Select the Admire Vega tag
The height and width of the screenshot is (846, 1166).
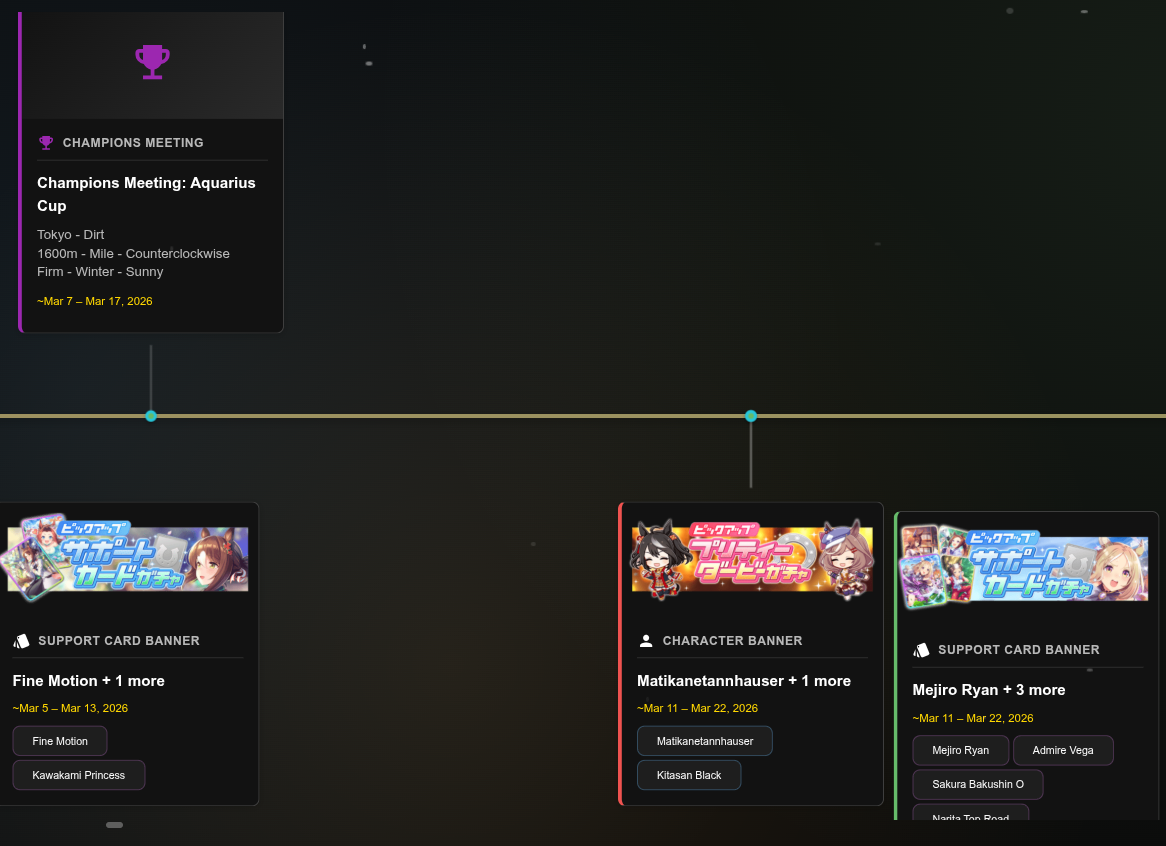1063,750
